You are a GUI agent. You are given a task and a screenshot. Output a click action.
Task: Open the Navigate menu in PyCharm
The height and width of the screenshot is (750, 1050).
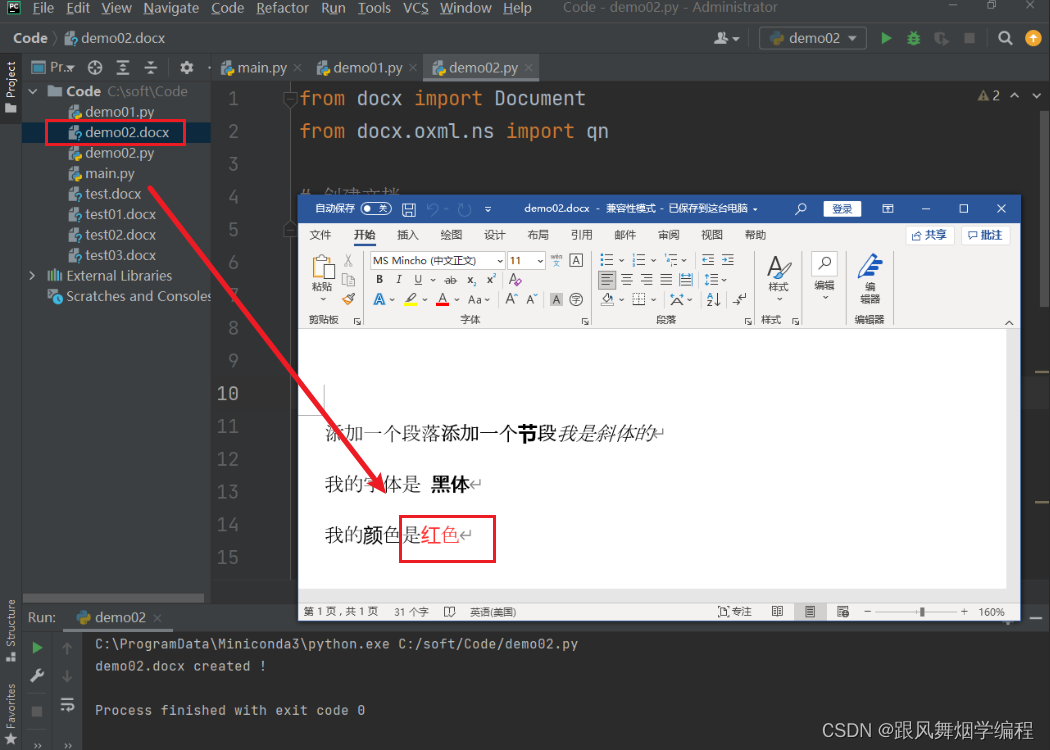click(171, 8)
